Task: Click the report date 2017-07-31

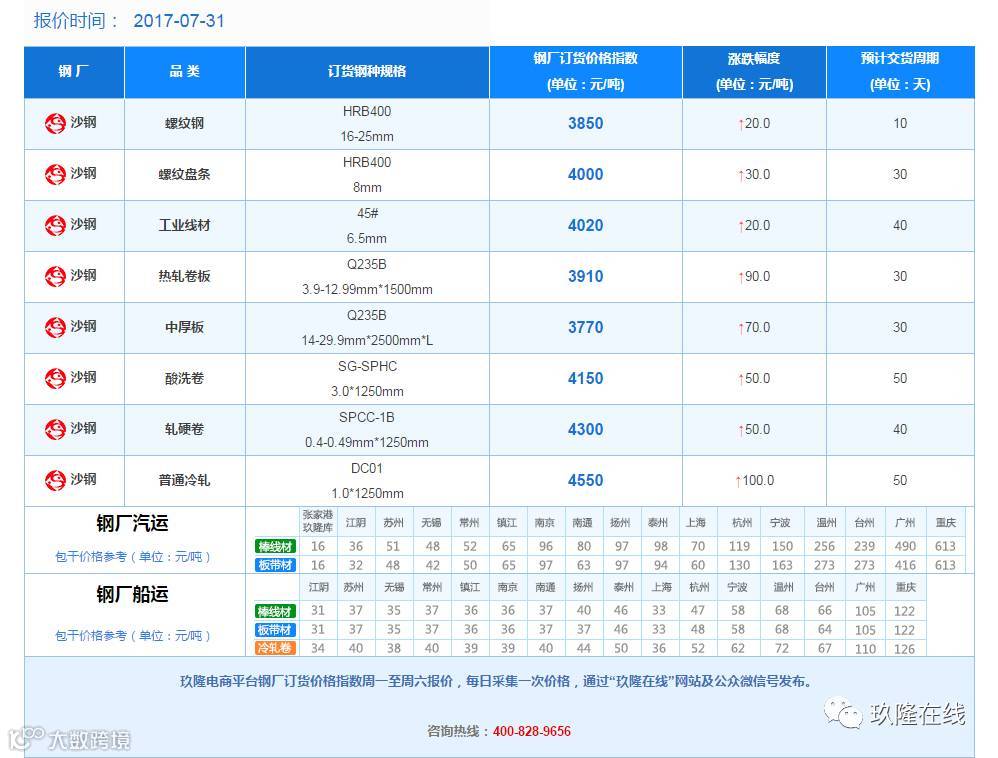Action: pyautogui.click(x=179, y=21)
